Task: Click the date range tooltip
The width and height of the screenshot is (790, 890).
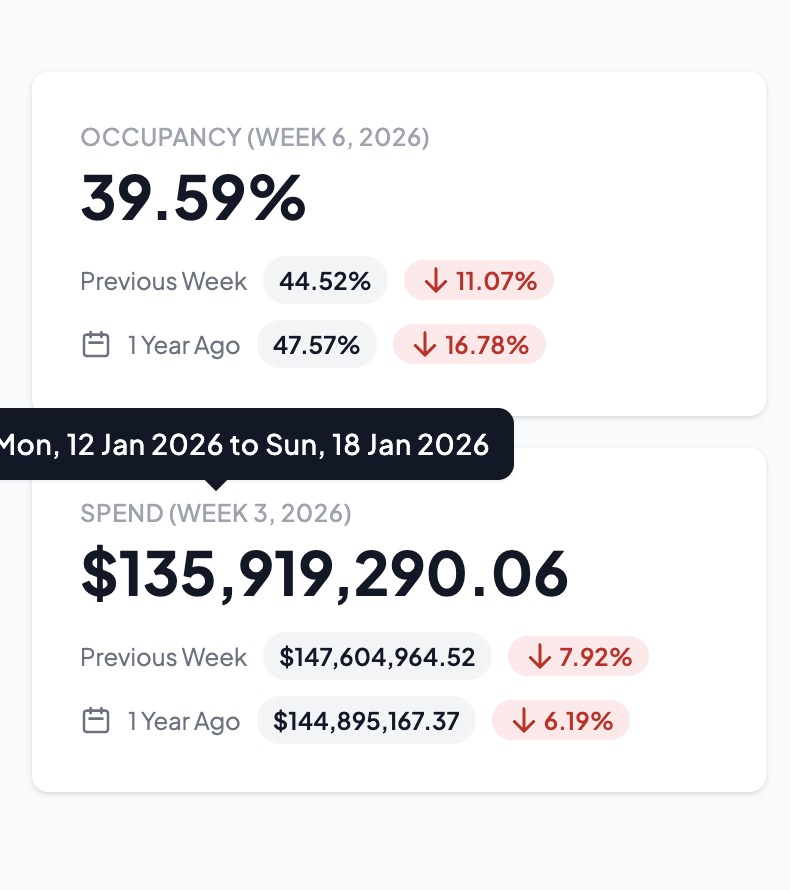Action: (245, 444)
